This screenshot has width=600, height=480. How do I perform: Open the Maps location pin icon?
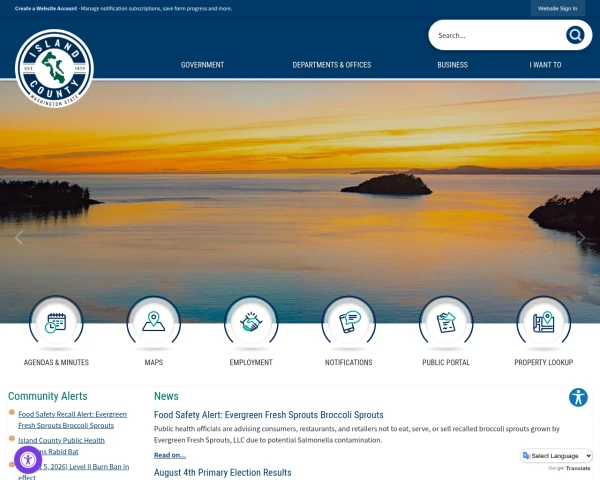point(153,322)
